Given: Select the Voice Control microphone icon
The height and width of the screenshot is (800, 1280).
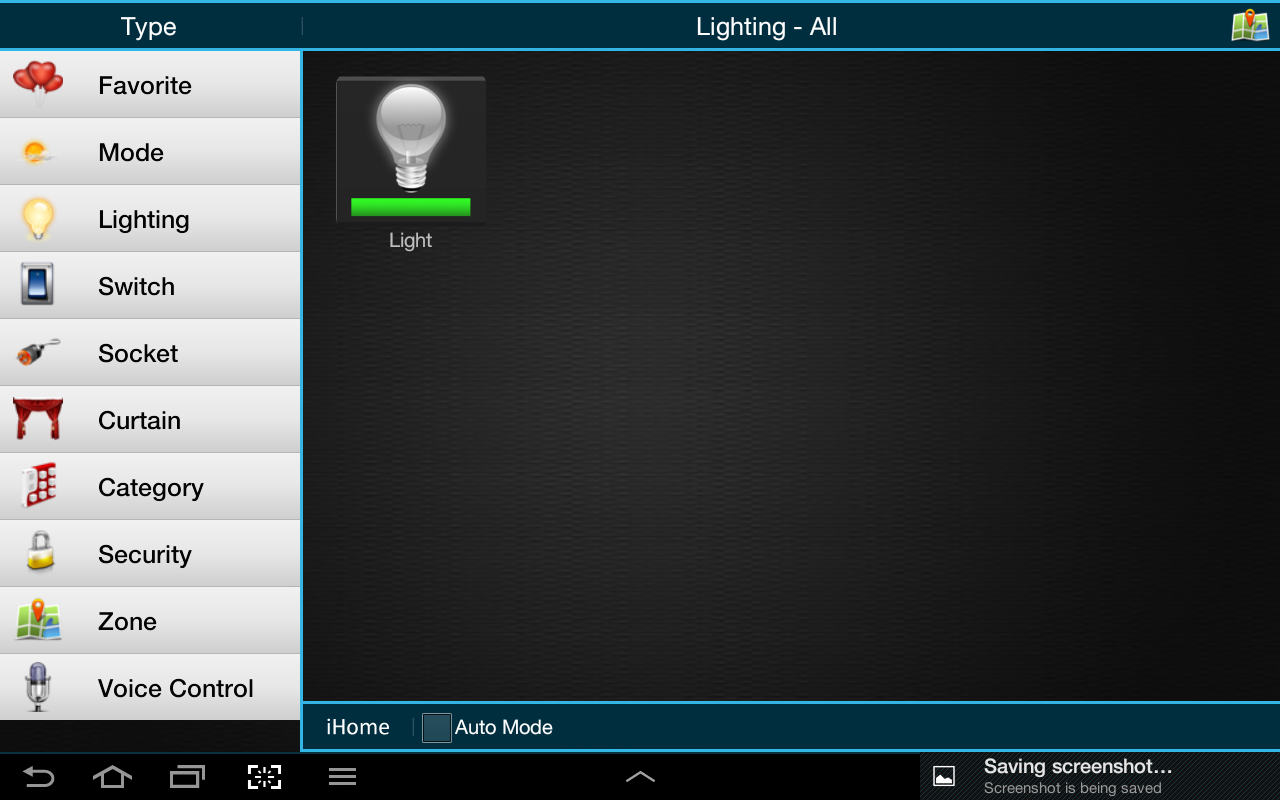Looking at the screenshot, I should tap(38, 687).
